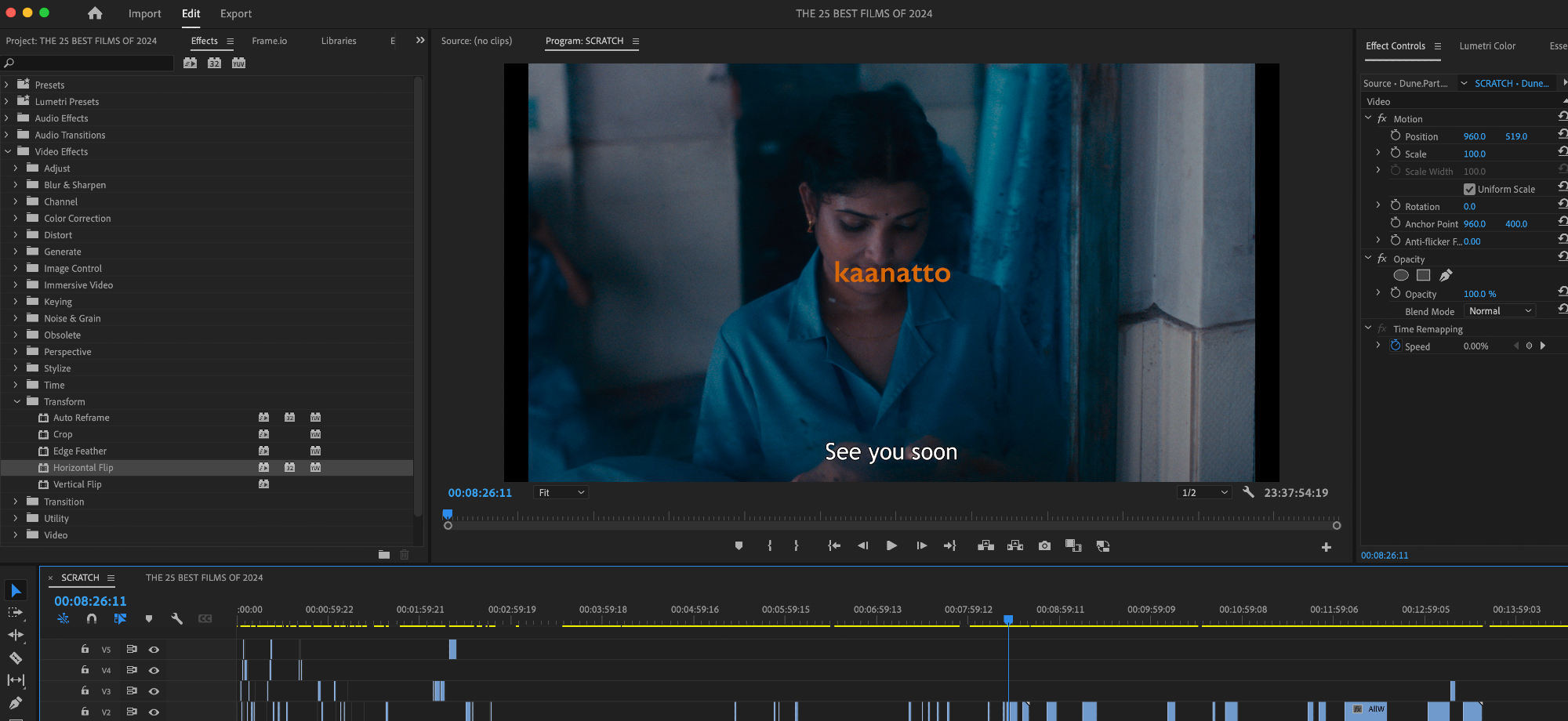Select the Horizontal Flip effect
This screenshot has width=1568, height=721.
(x=83, y=468)
